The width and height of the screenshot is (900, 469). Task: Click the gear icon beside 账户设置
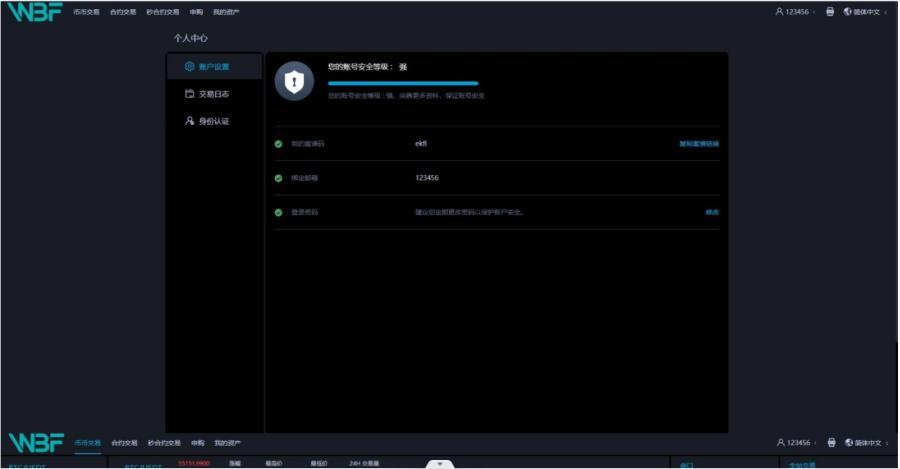click(x=189, y=67)
